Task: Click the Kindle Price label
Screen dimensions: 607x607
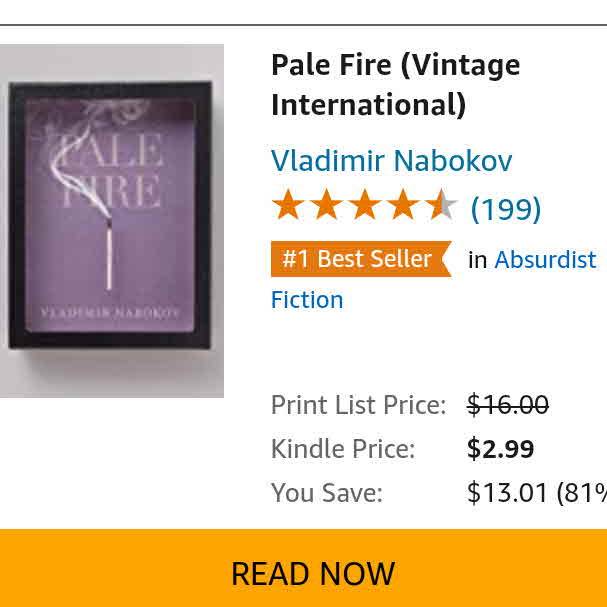Action: pos(342,449)
